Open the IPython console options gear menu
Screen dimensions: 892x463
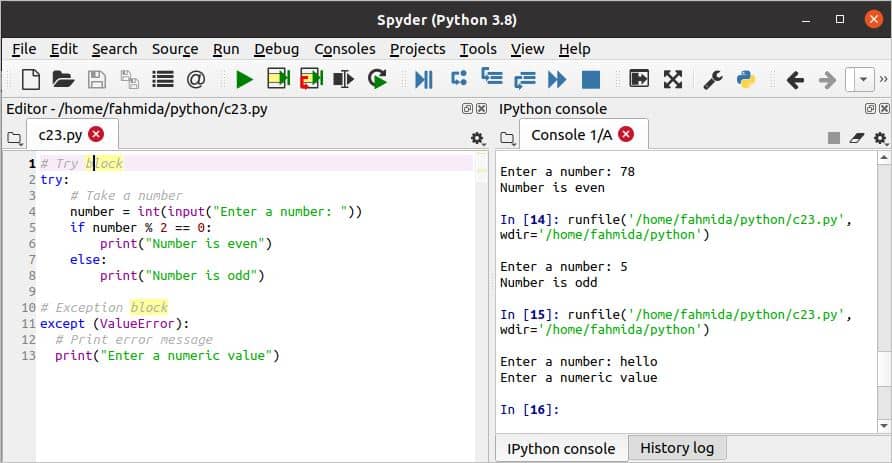880,138
